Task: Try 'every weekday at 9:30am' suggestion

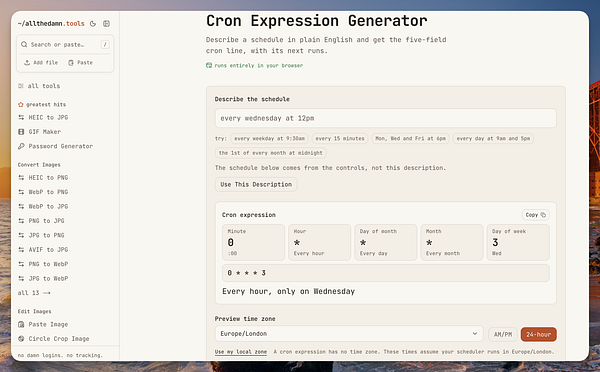Action: [x=270, y=139]
